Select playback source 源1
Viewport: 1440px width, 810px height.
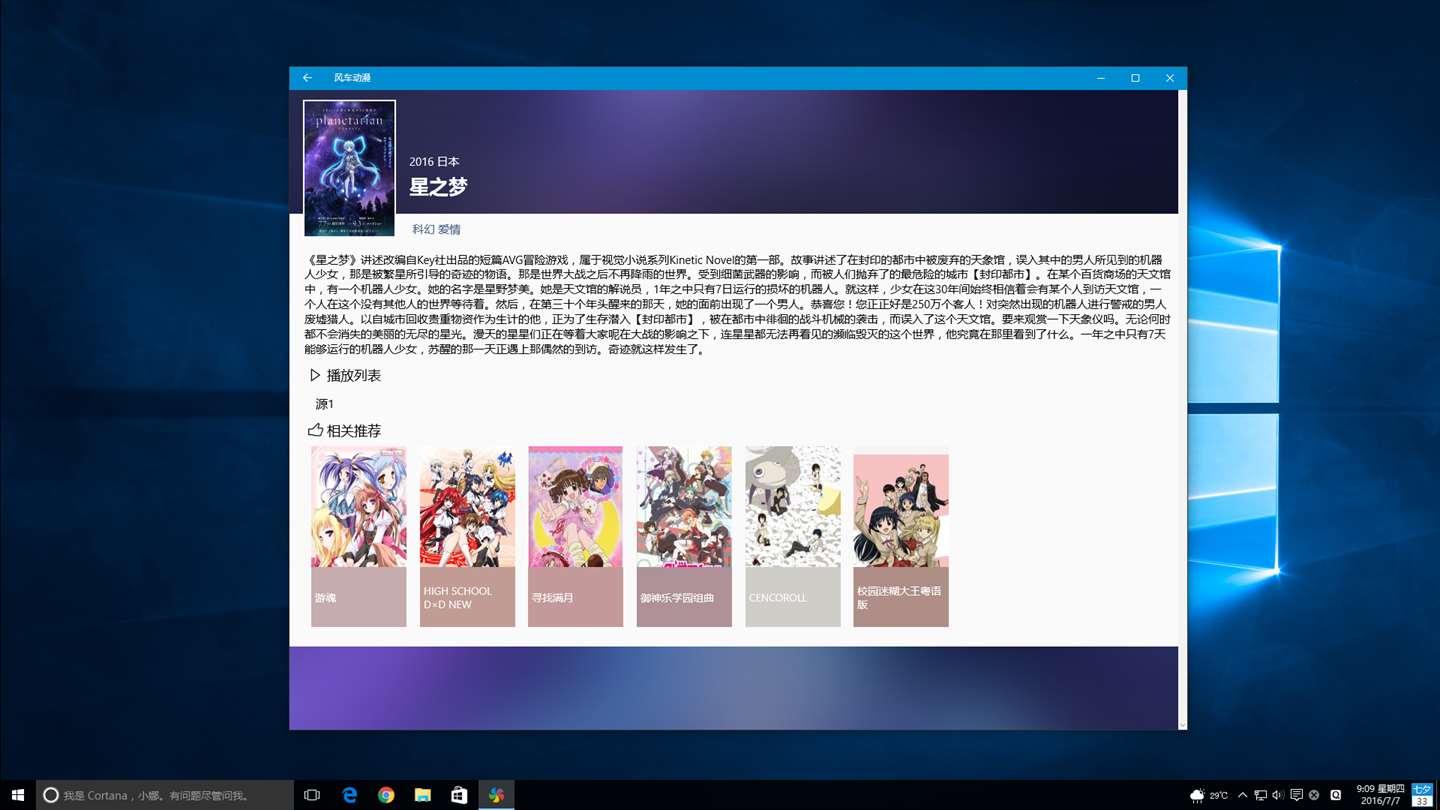tap(325, 404)
